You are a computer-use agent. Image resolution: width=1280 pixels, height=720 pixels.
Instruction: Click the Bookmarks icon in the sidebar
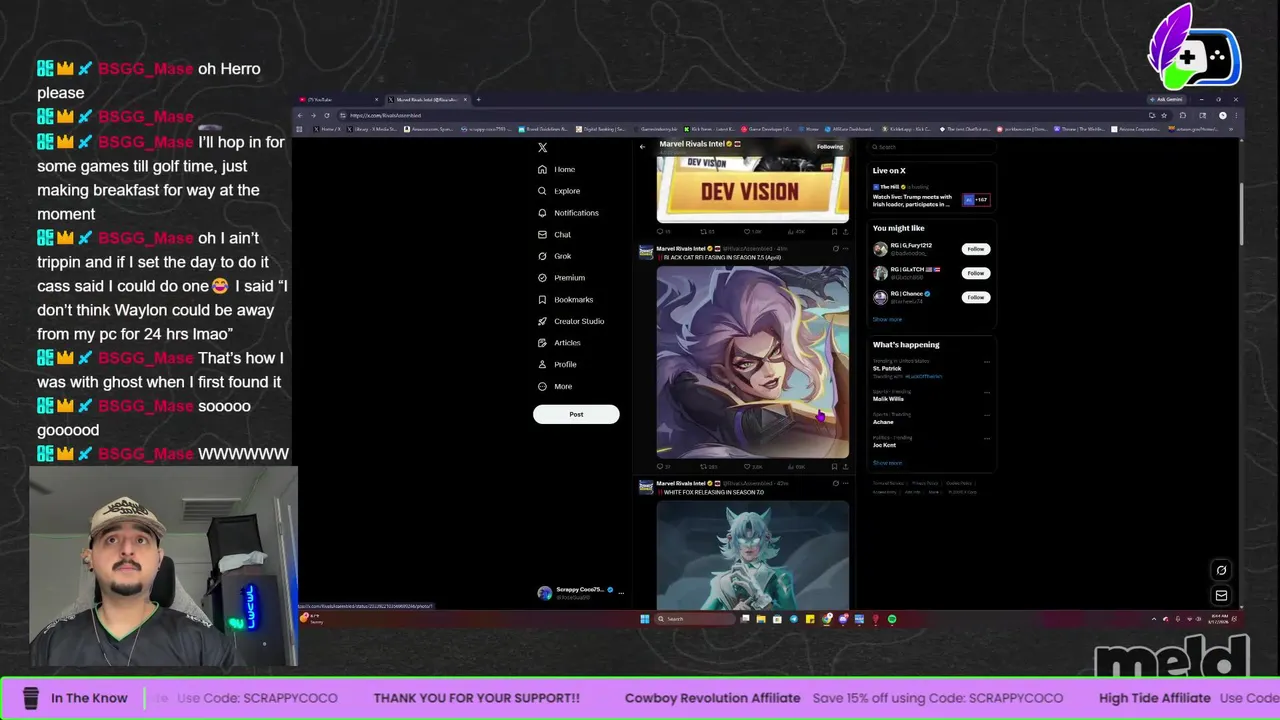point(542,299)
